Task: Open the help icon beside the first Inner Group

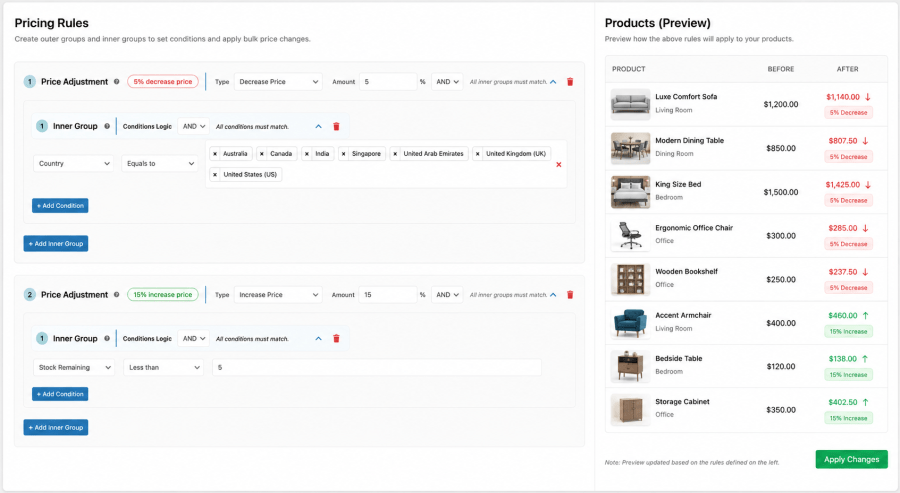Action: tap(107, 126)
